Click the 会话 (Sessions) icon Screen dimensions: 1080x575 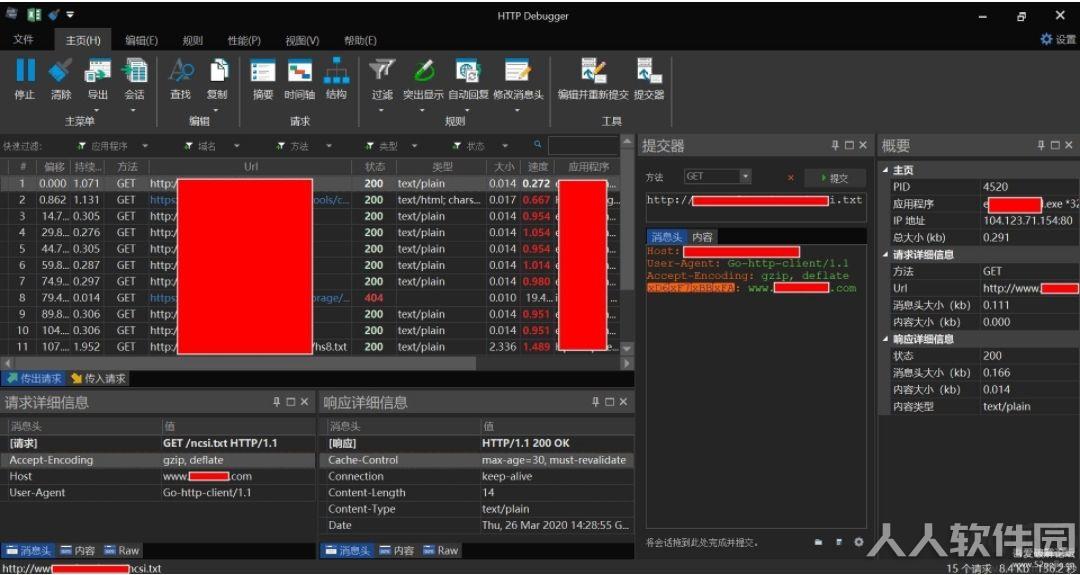pos(134,70)
